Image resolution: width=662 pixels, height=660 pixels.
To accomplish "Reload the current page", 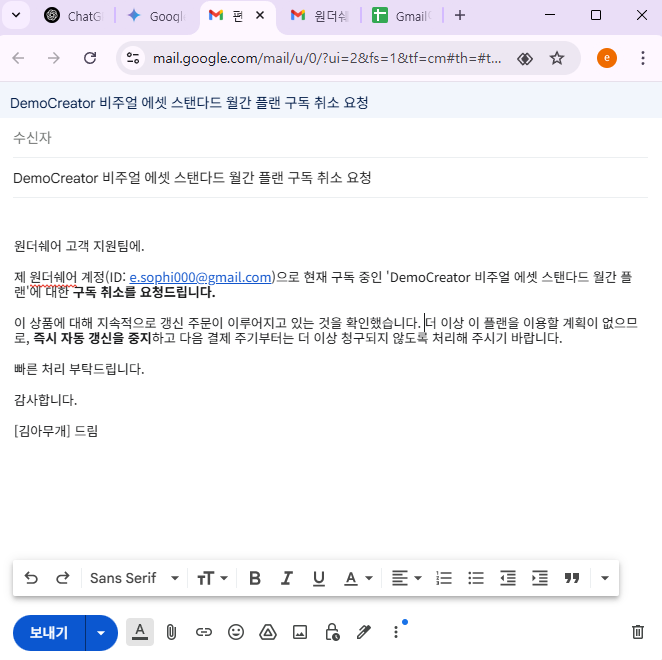I will tap(90, 58).
